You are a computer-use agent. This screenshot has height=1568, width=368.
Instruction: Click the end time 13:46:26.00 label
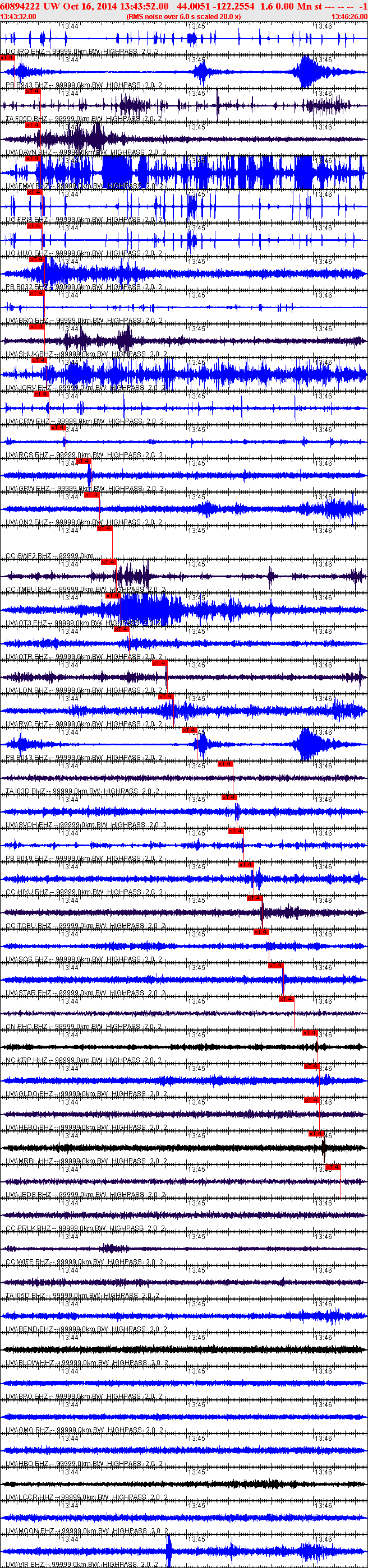(349, 16)
